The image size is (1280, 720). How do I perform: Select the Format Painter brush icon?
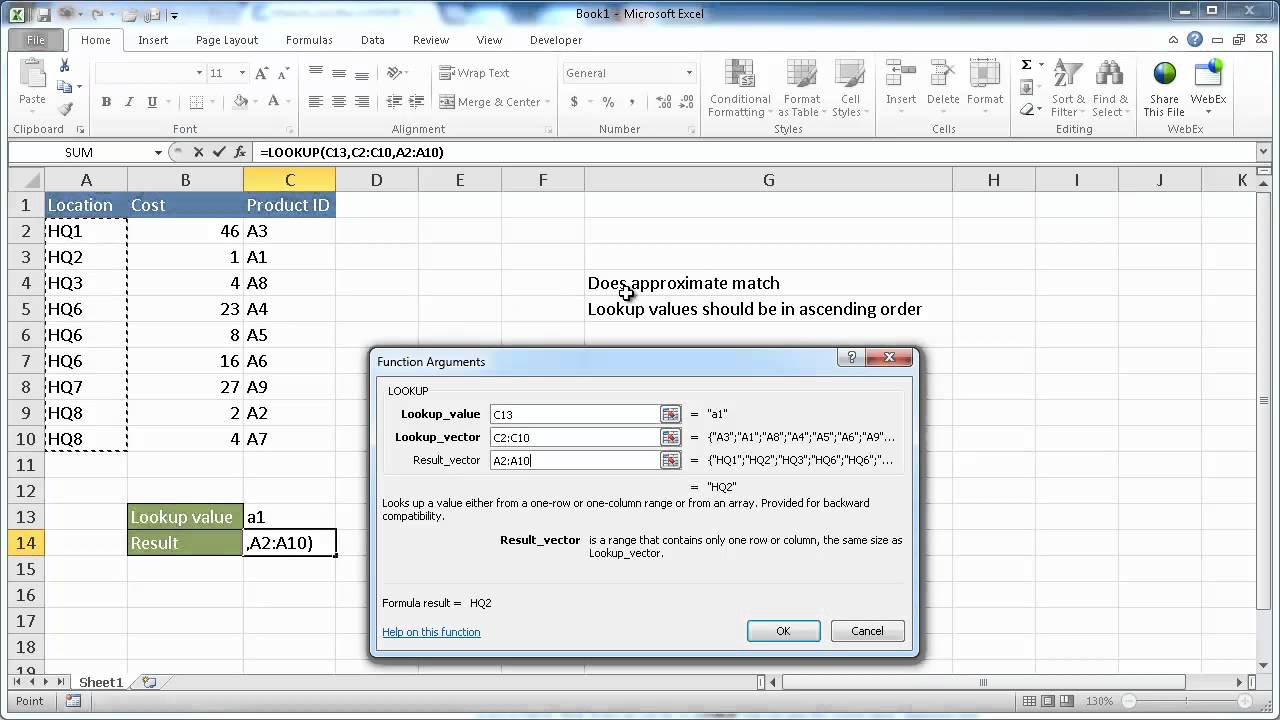(x=65, y=109)
